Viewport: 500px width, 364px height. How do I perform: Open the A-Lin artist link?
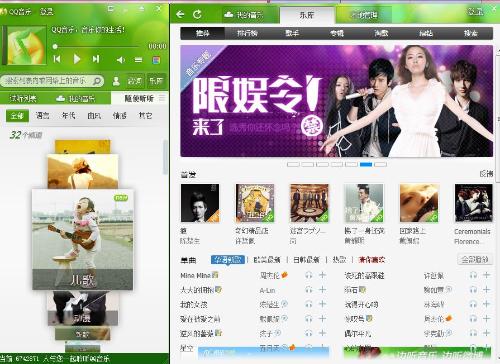point(267,290)
